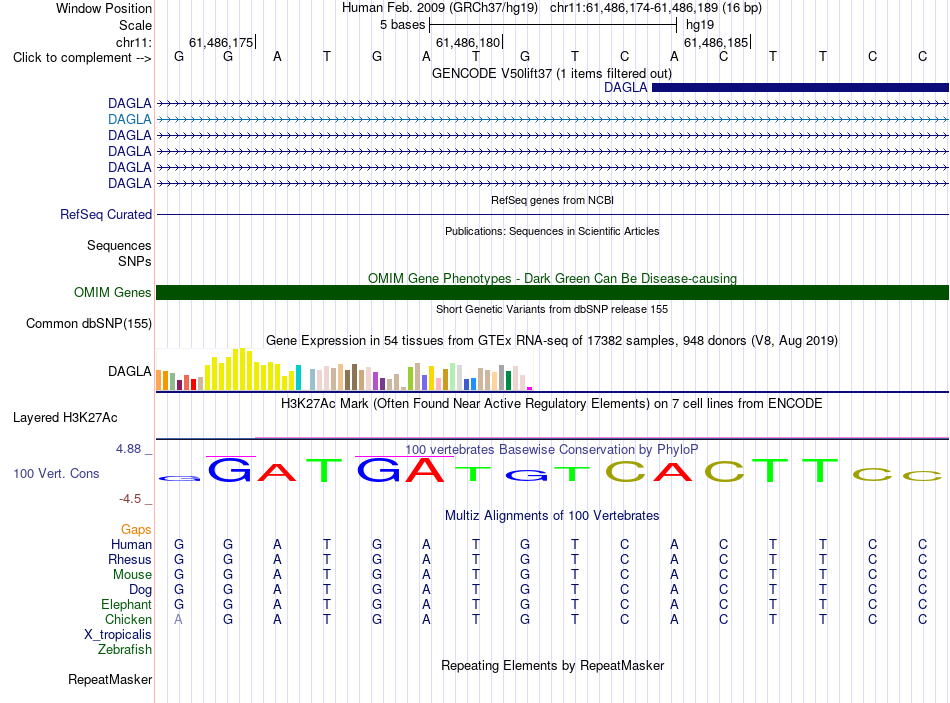Click the GTEx Gene Expression track title
950x703 pixels.
coord(552,341)
